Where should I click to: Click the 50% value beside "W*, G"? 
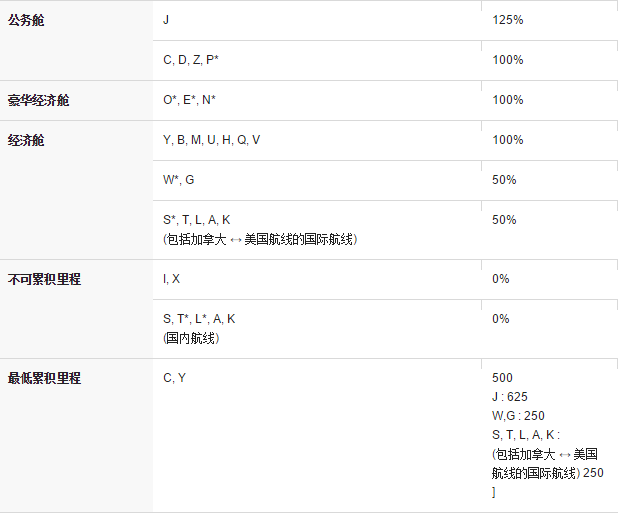504,180
